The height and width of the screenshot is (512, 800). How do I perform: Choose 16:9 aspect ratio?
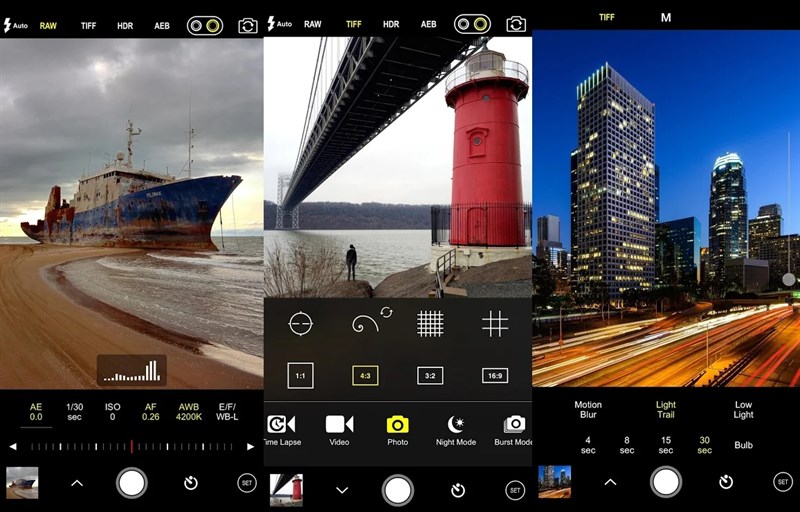495,376
